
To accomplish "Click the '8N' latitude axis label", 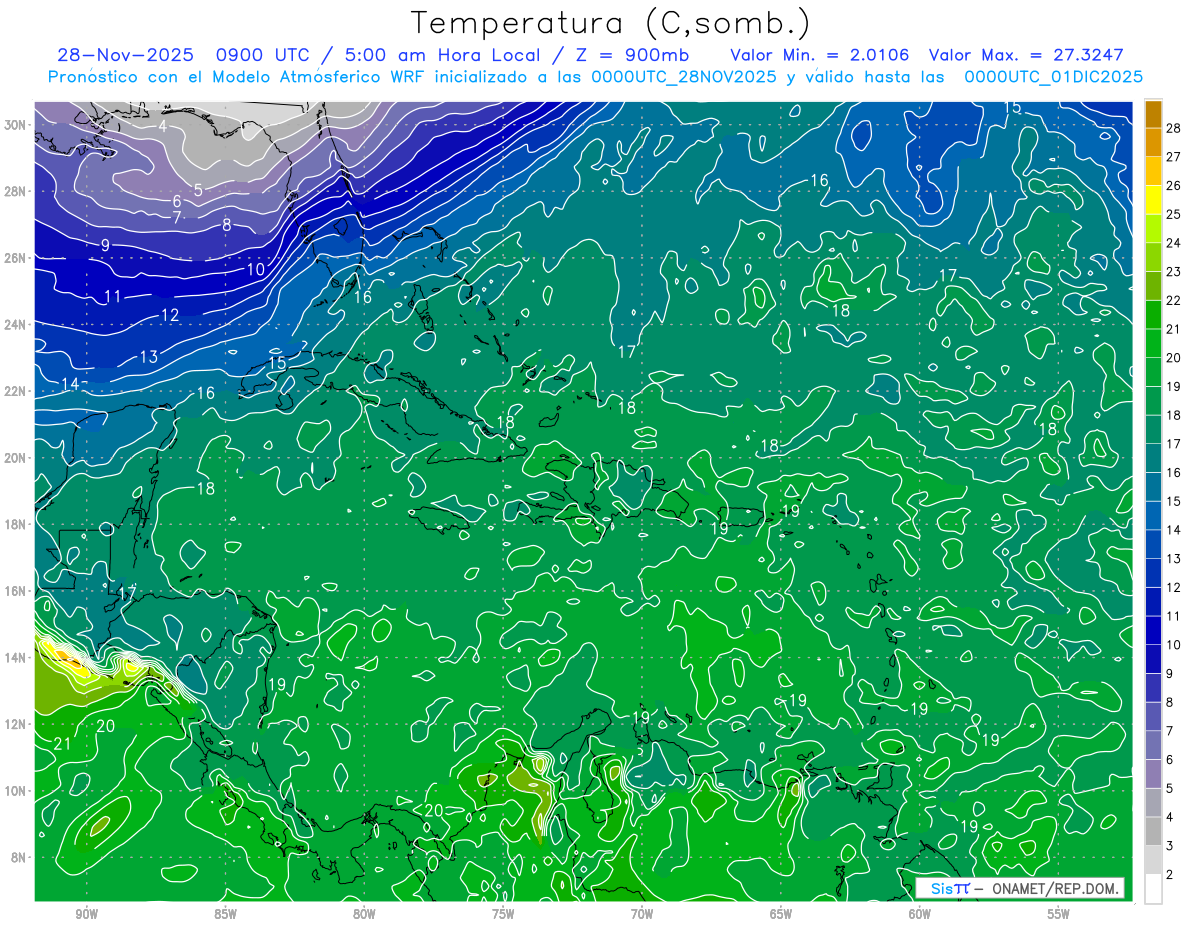I will pyautogui.click(x=19, y=857).
